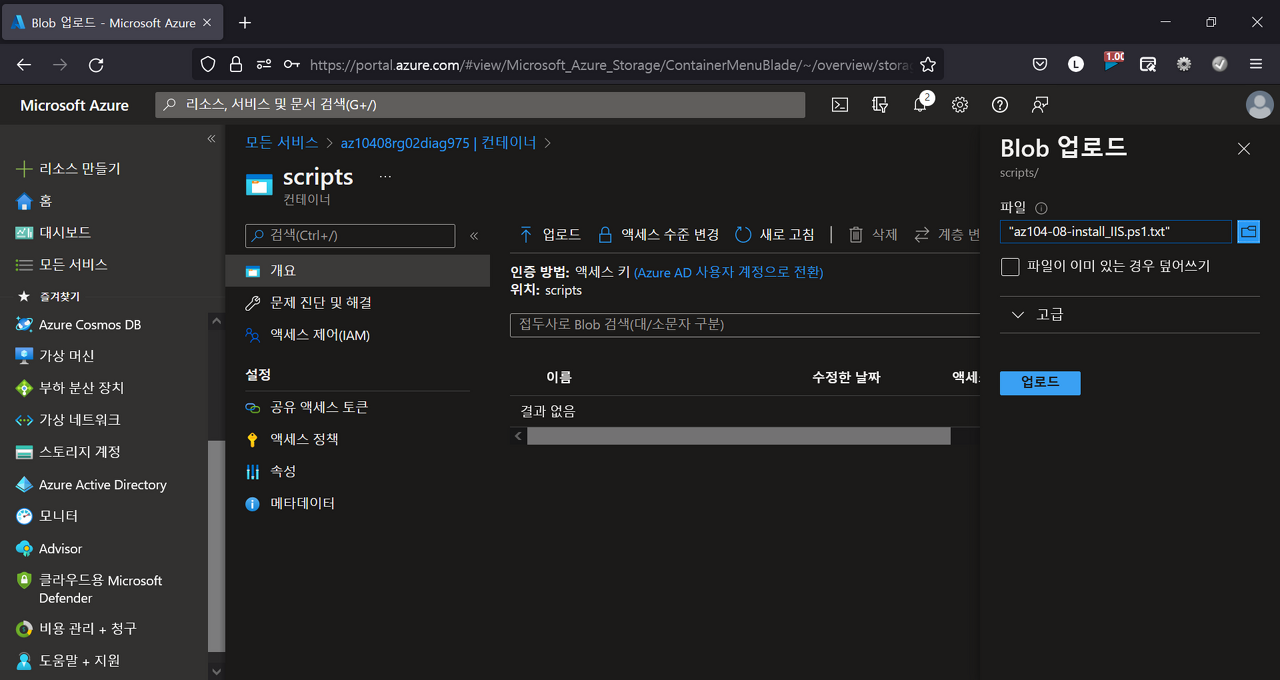Browse for file with folder icon
This screenshot has height=680, width=1280.
click(1248, 231)
